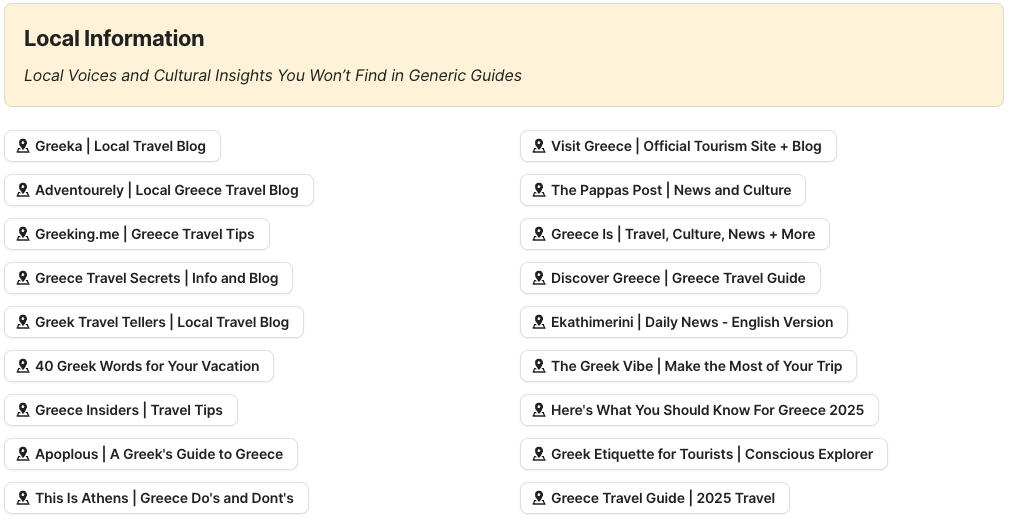Open Greece Travel Secrets info and blog
Viewport: 1010px width, 522px height.
pos(156,278)
